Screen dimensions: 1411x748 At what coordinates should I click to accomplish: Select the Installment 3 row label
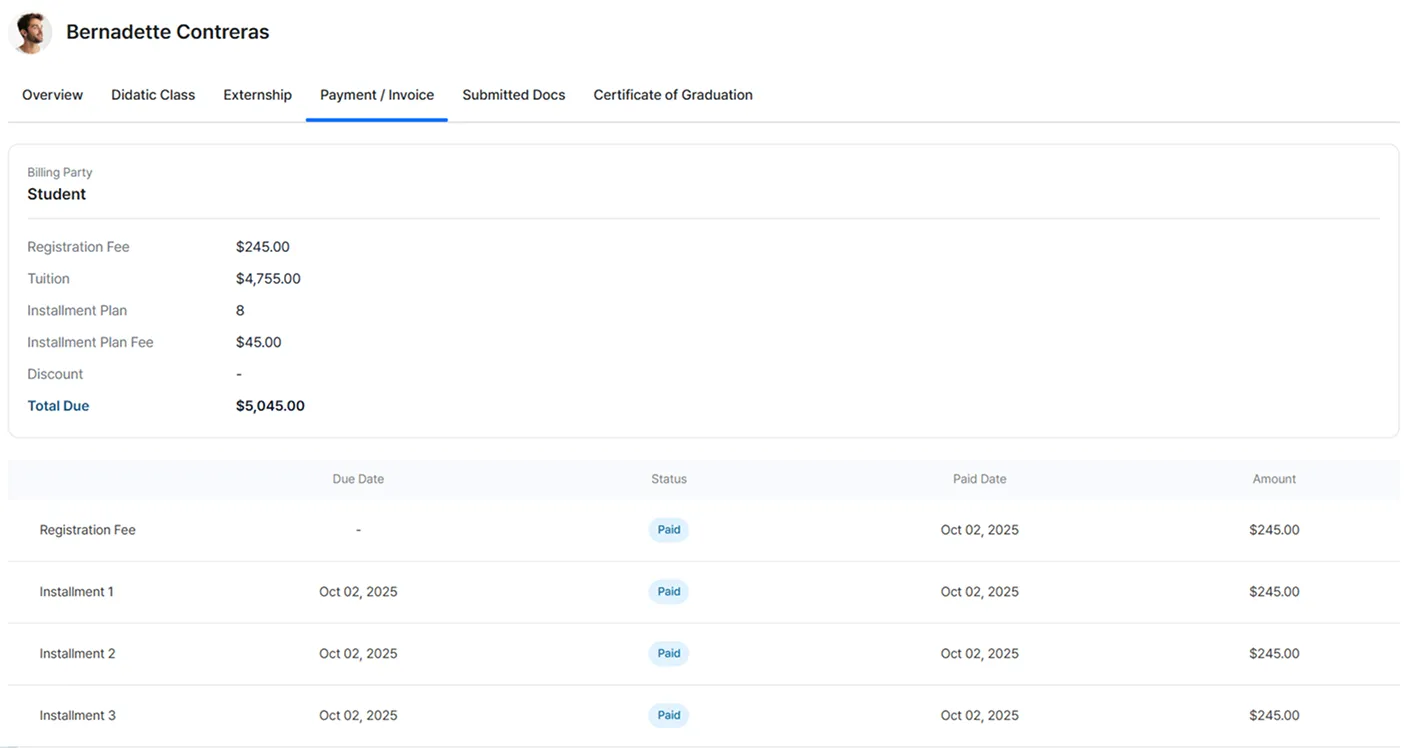tap(77, 716)
